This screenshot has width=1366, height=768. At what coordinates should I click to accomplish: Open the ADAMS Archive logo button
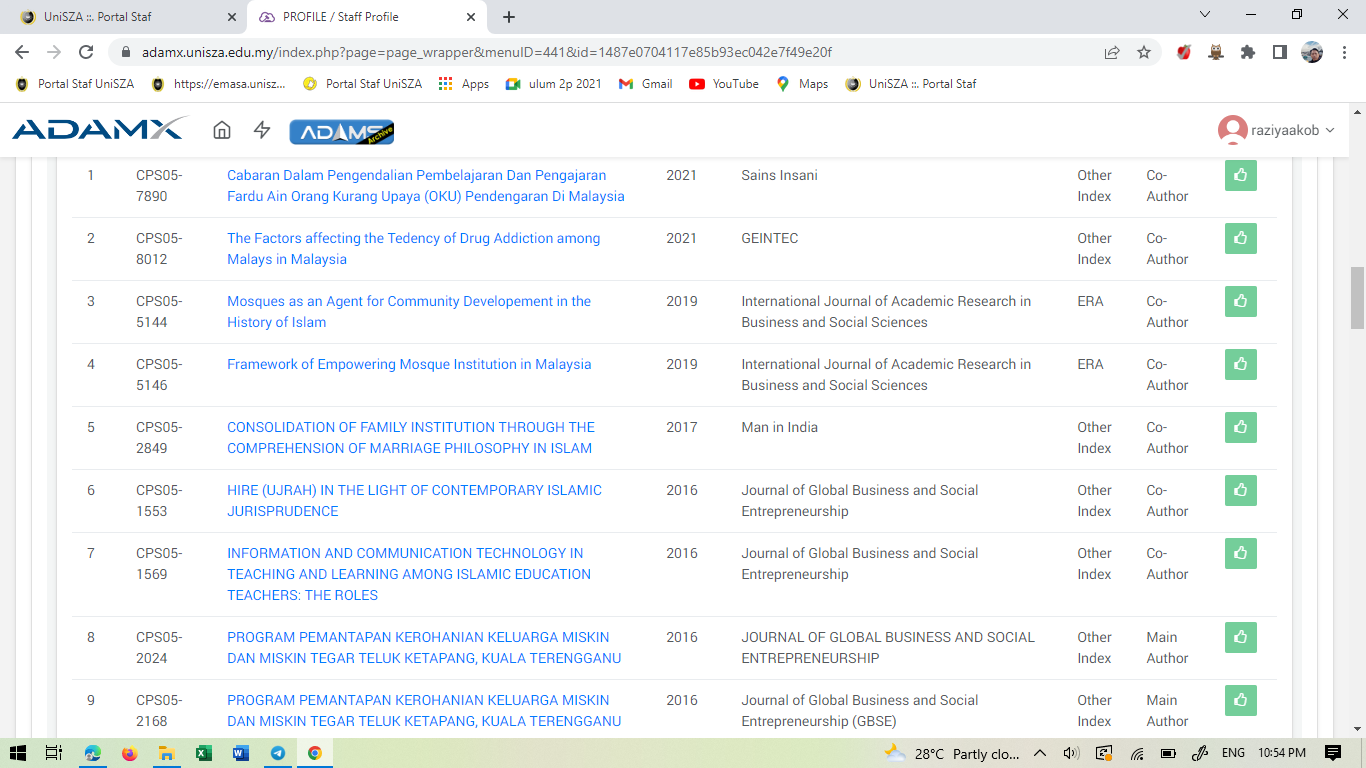pos(342,131)
